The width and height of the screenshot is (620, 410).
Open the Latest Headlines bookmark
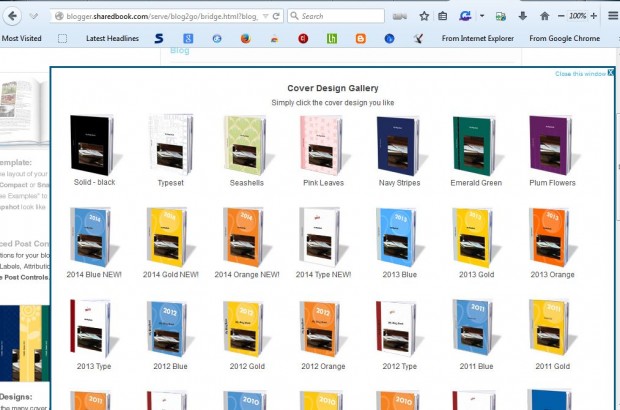pyautogui.click(x=112, y=38)
